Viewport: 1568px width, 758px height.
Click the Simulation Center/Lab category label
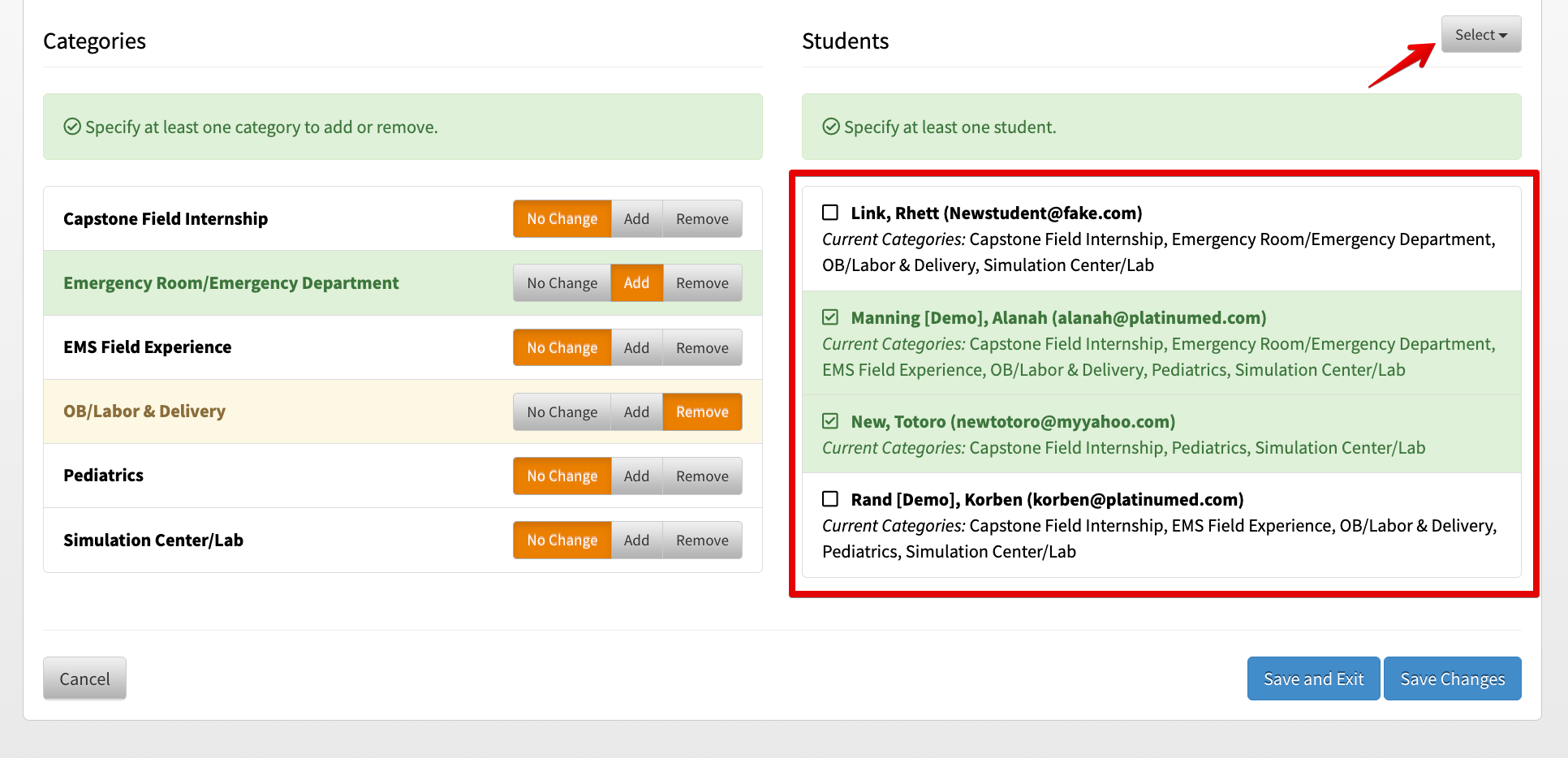153,541
